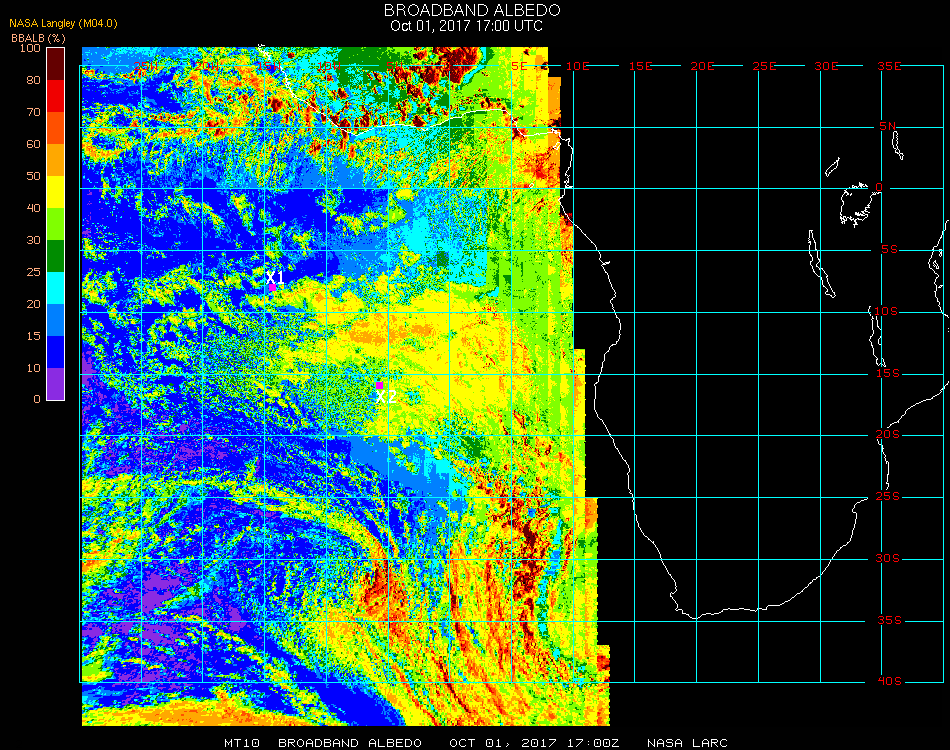Select the orange-red 60-70% legend swatch
The image size is (950, 750).
tap(55, 128)
